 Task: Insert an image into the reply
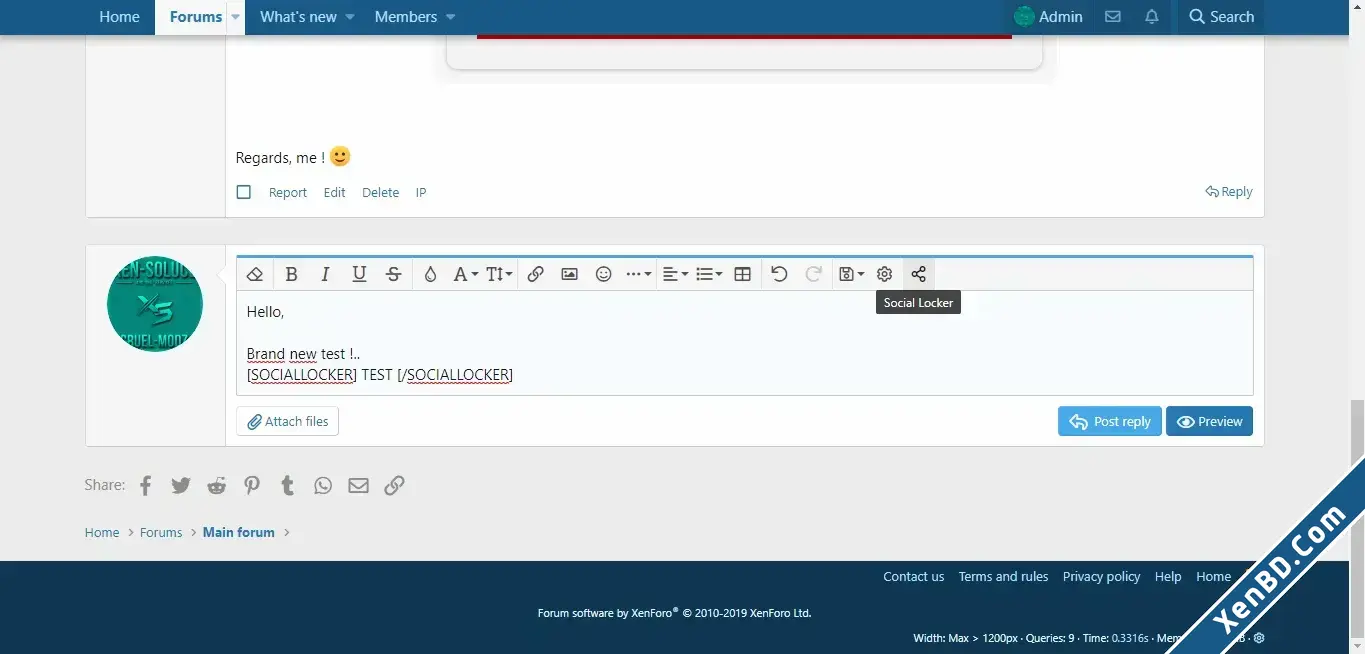[x=569, y=274]
